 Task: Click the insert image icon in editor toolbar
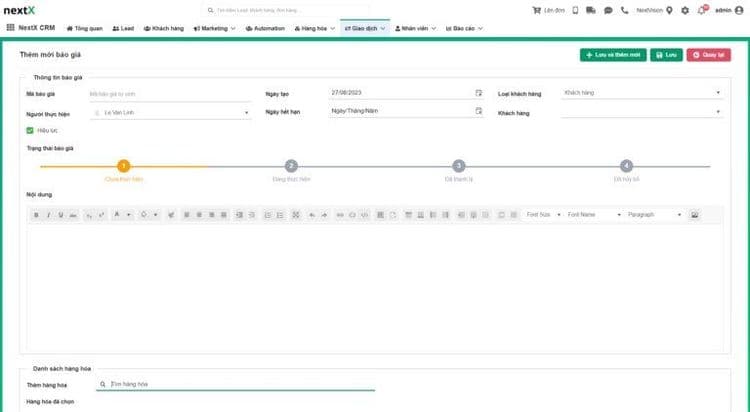click(x=694, y=215)
